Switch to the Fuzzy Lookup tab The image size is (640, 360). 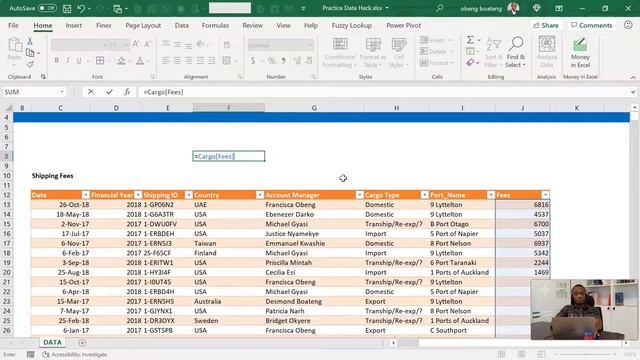tap(351, 25)
